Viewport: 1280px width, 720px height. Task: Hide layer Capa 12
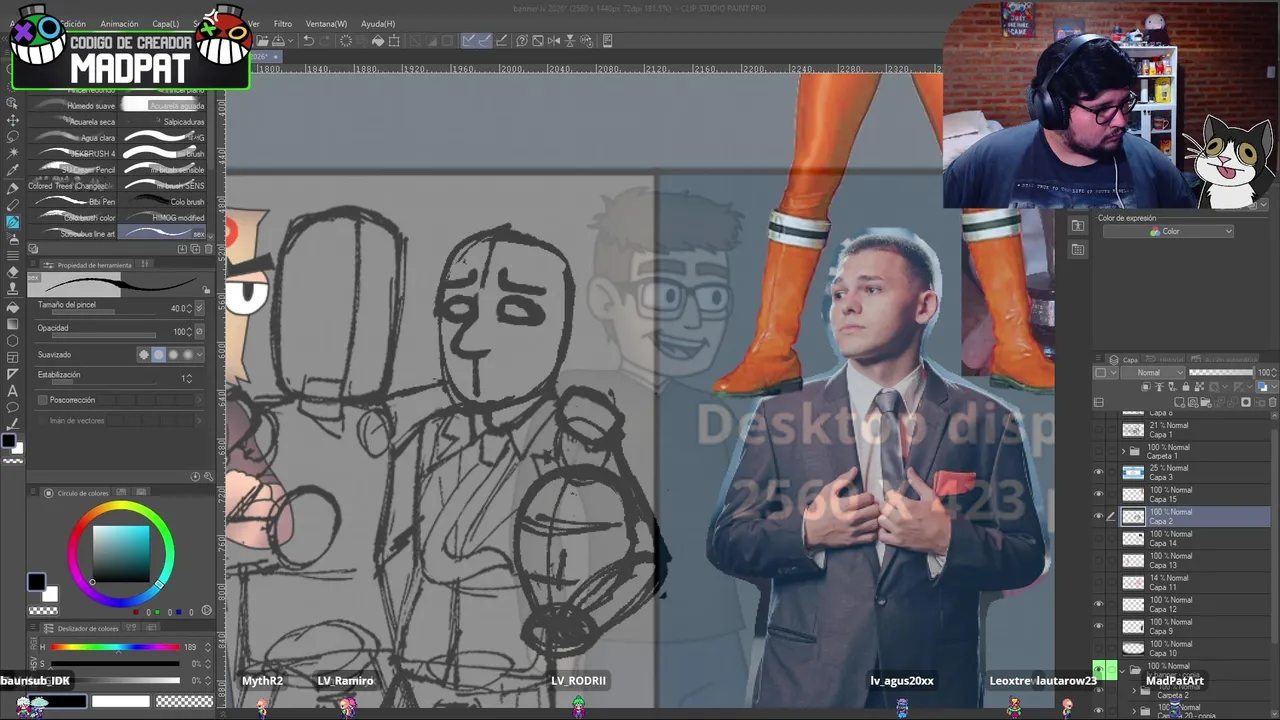point(1099,604)
